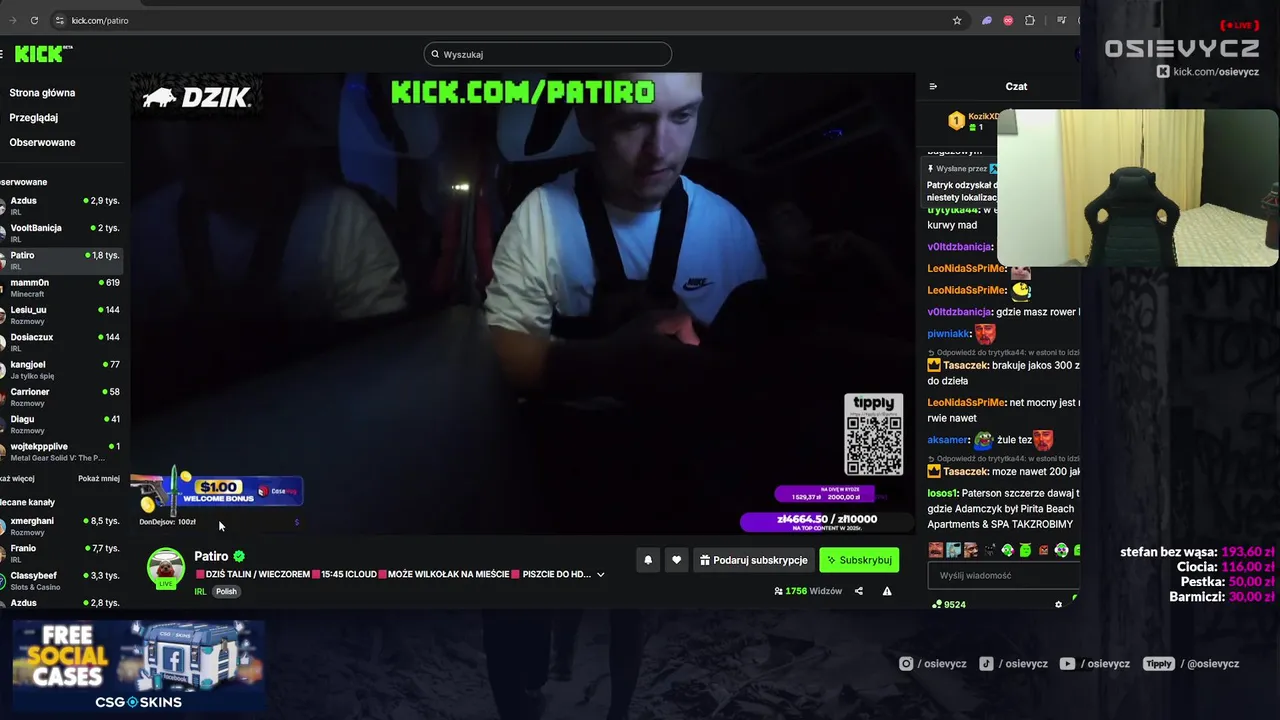Click piwniakk username in chat
Viewport: 1280px width, 720px height.
click(948, 334)
